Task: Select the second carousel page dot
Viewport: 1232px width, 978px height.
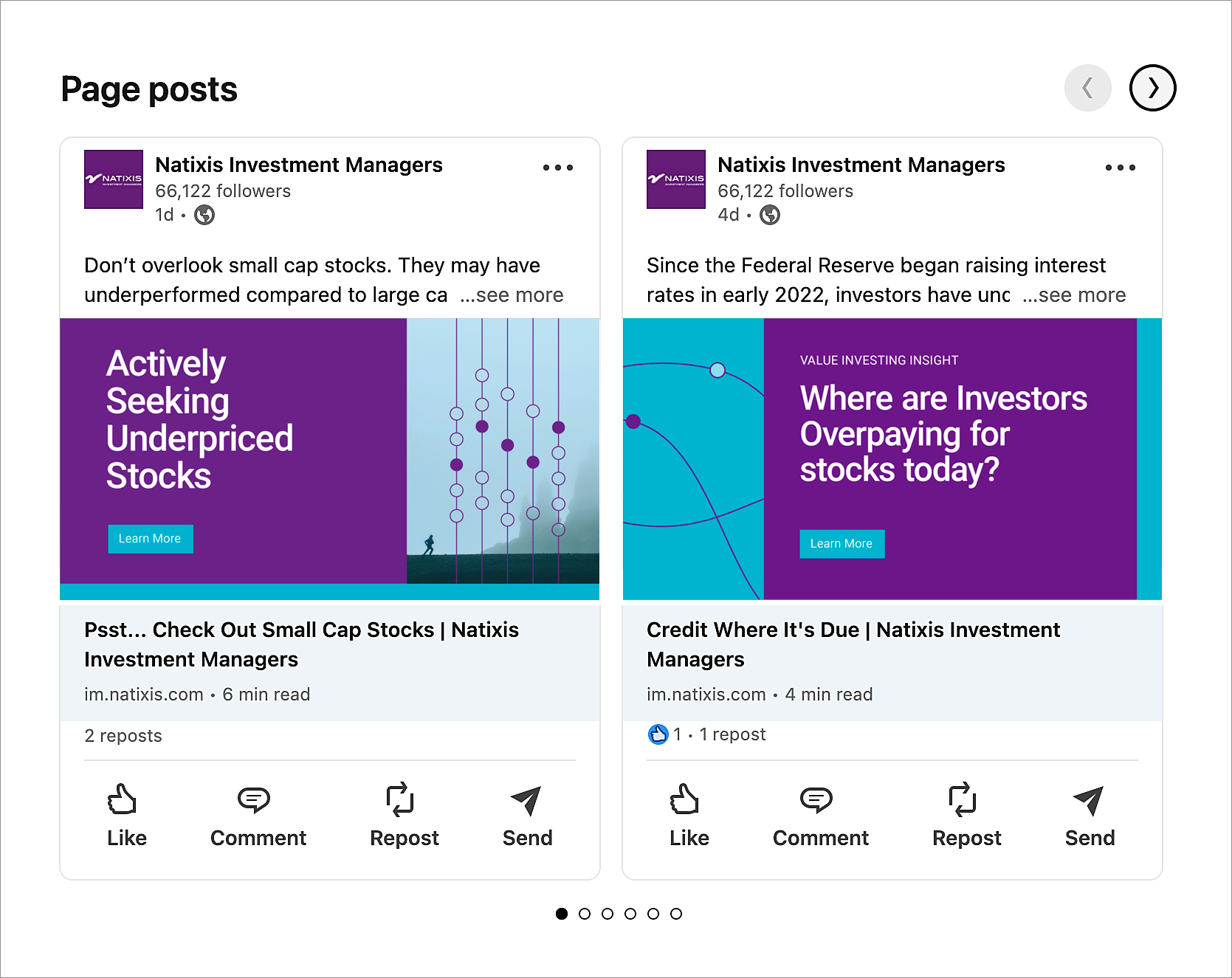Action: pyautogui.click(x=585, y=914)
